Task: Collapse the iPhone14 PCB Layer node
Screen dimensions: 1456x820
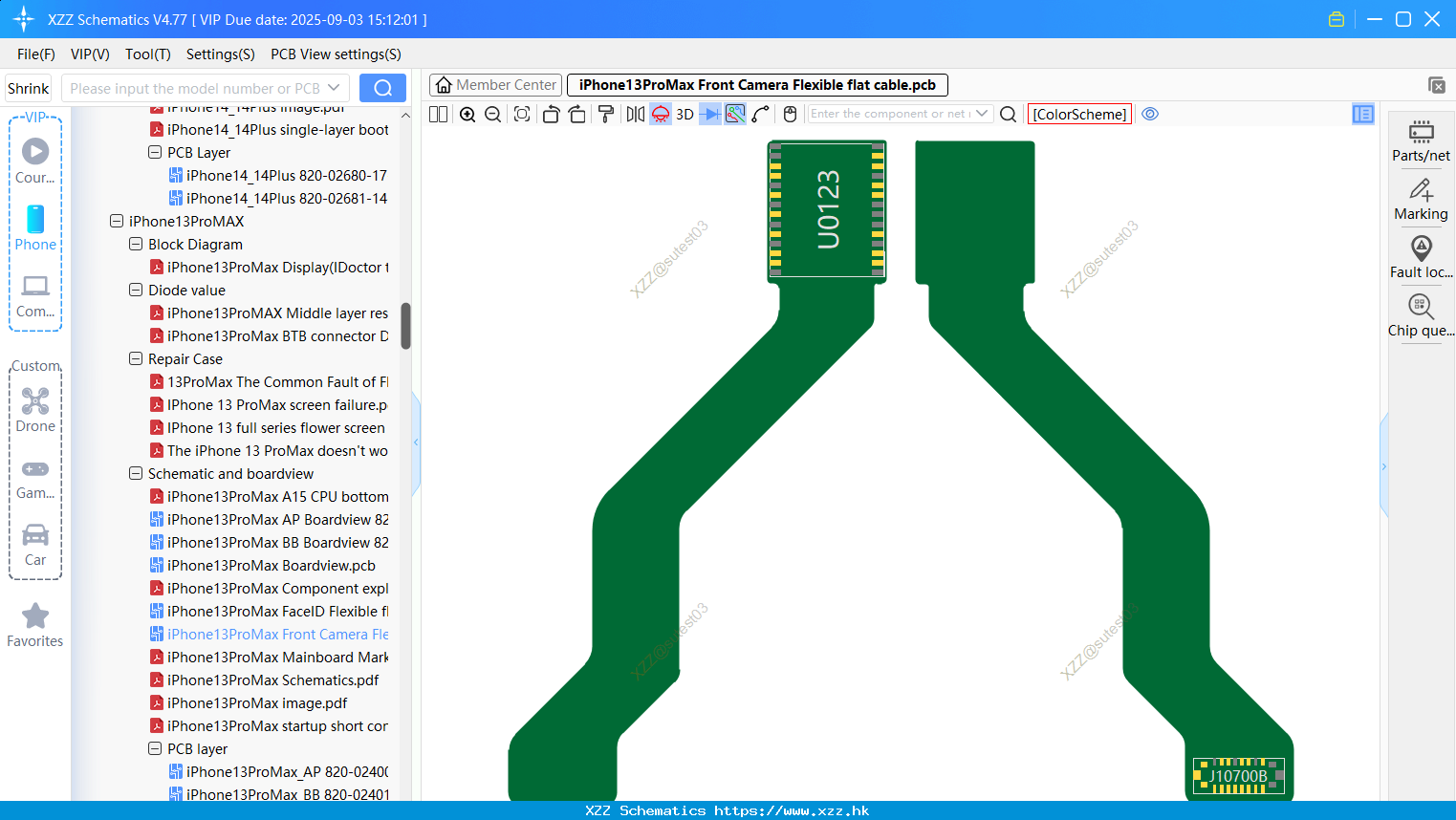Action: 155,152
